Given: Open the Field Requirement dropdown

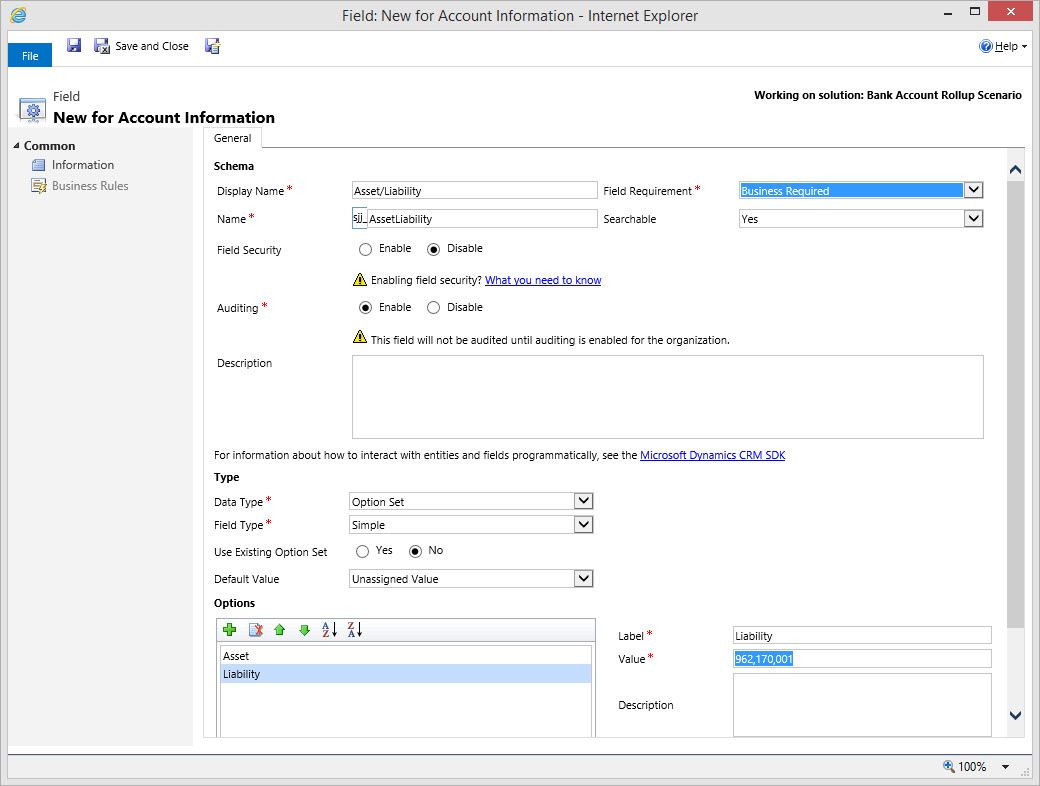Looking at the screenshot, I should click(x=973, y=190).
